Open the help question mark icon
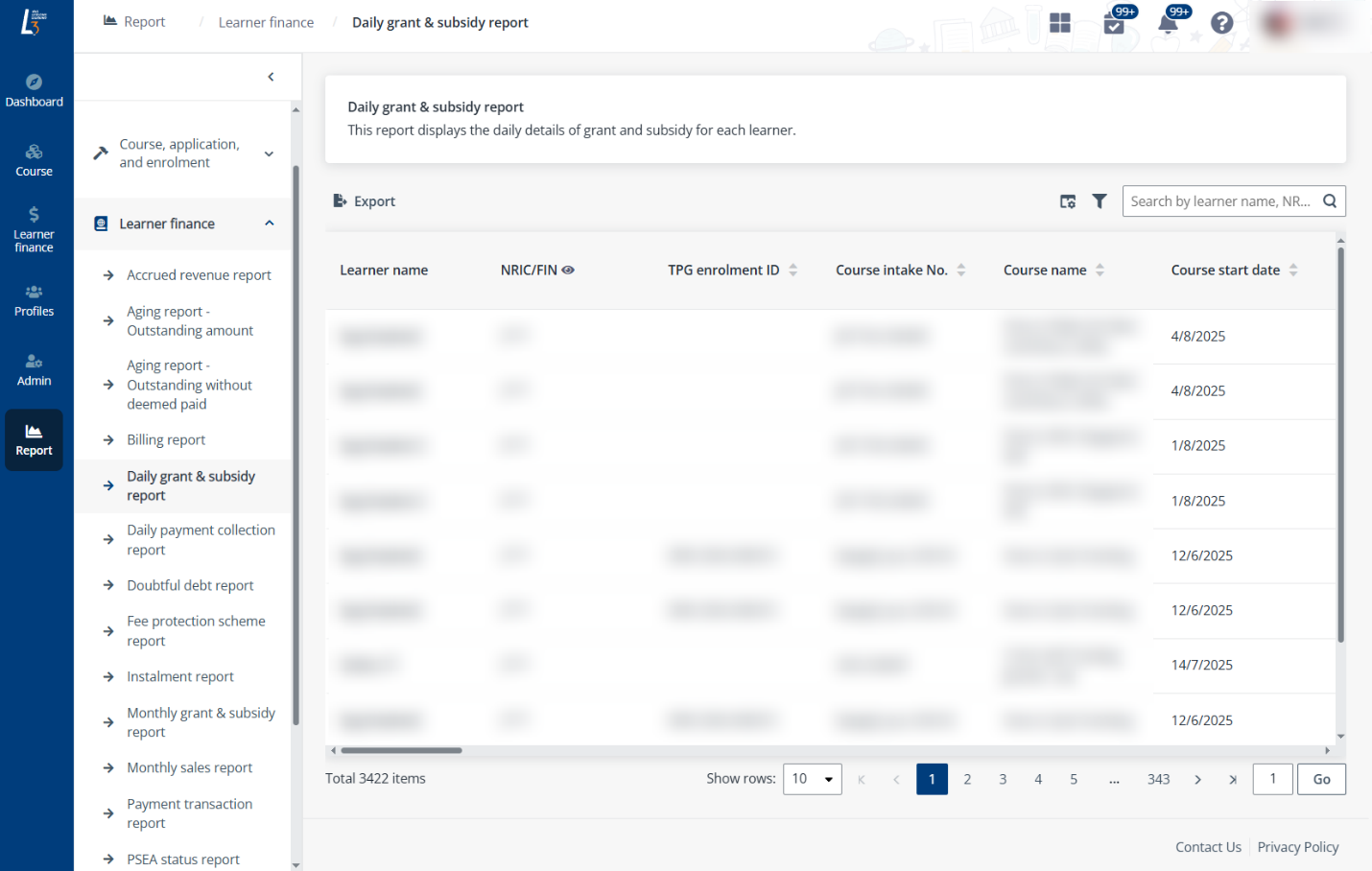This screenshot has width=1372, height=871. (x=1221, y=21)
